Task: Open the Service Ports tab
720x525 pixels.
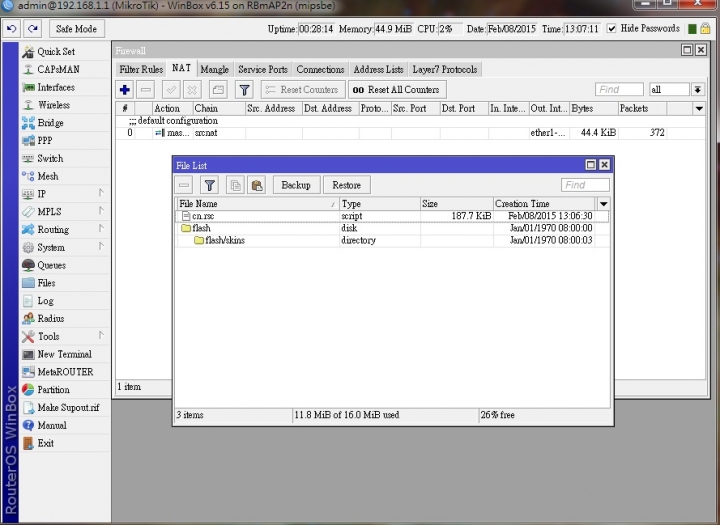Action: 263,69
